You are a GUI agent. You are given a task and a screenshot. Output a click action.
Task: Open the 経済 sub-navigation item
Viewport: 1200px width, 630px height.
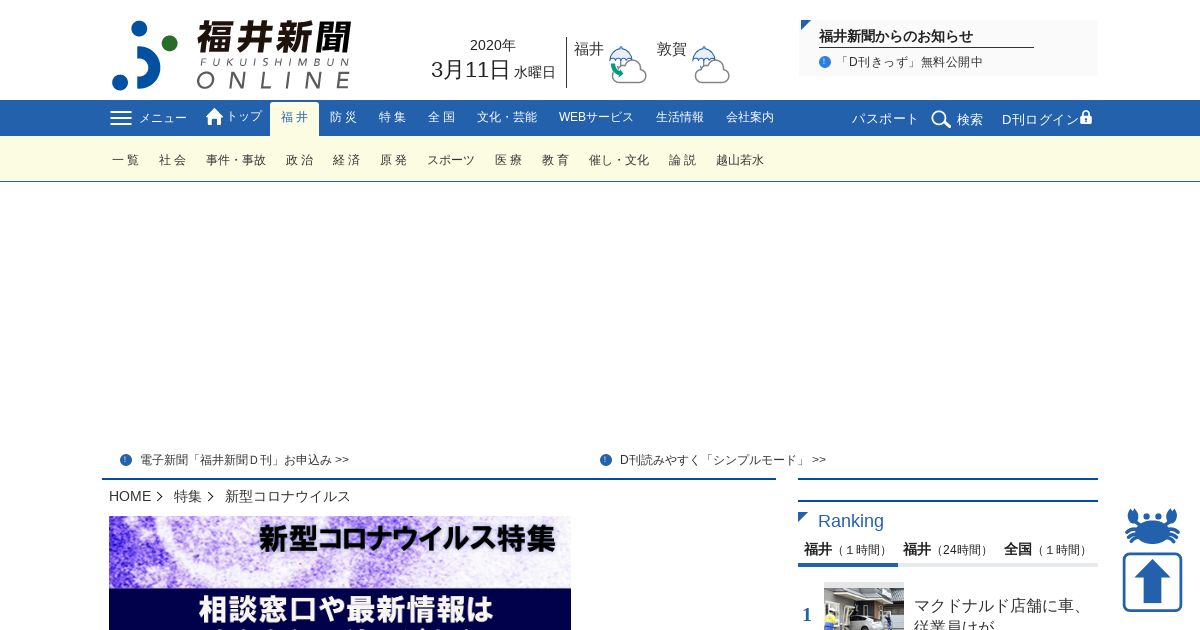pyautogui.click(x=347, y=160)
